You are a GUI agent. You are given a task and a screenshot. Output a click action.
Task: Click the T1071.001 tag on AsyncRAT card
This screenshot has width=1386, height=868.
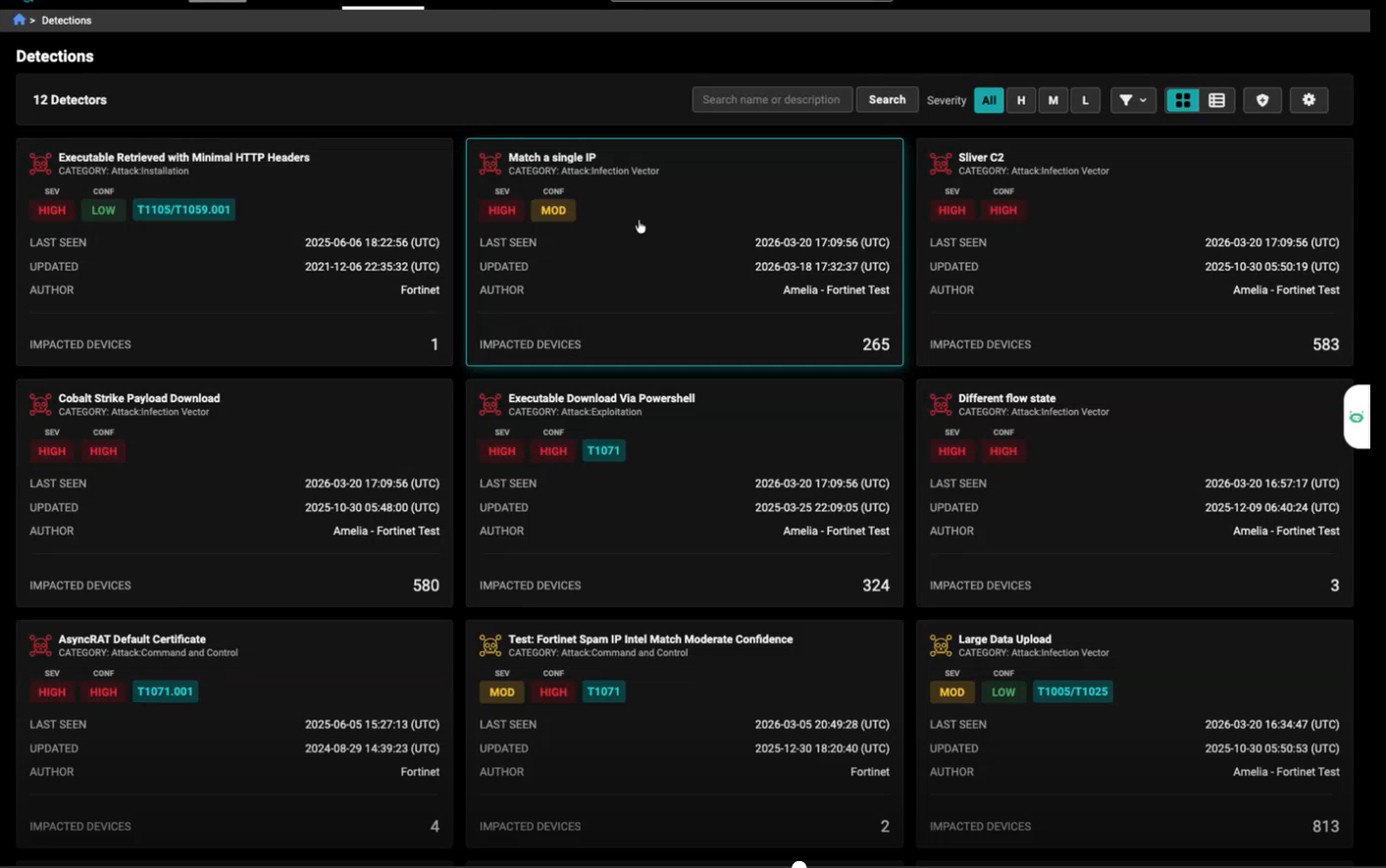coord(165,691)
